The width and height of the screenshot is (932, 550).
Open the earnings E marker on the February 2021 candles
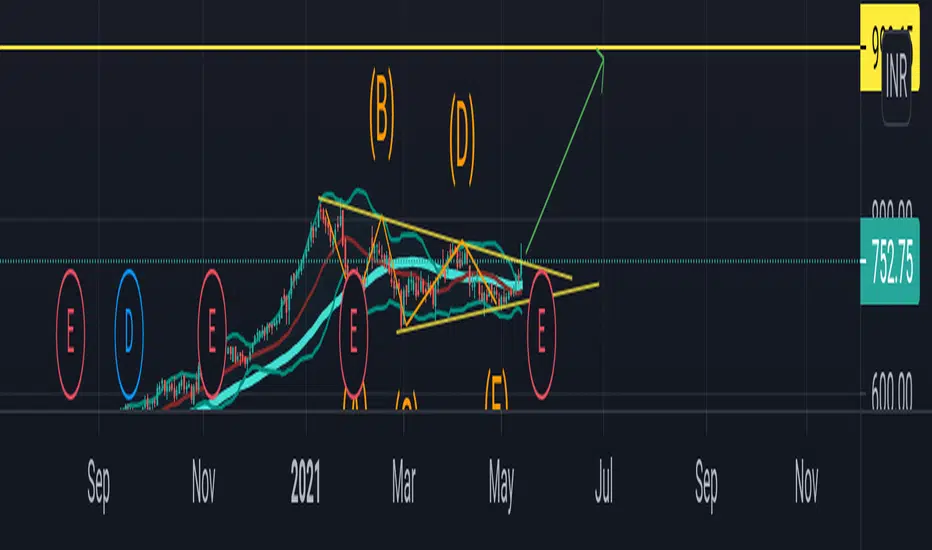354,334
